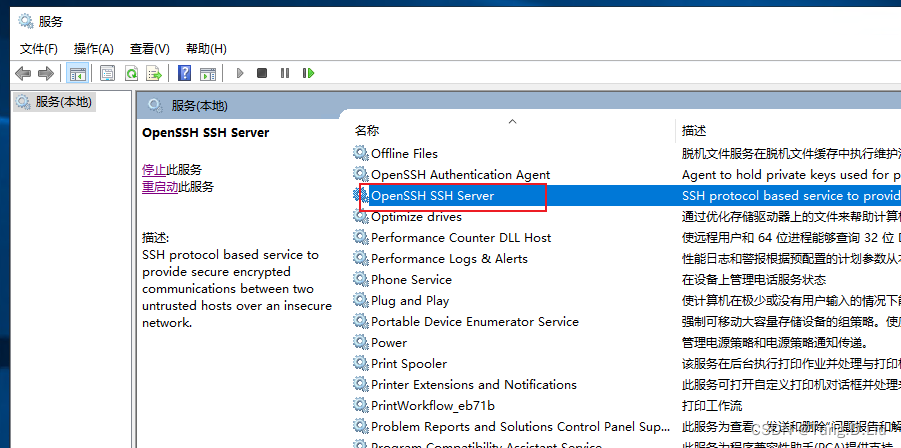This screenshot has width=901, height=448.
Task: Toggle the show/hide action pane icon
Action: 208,73
